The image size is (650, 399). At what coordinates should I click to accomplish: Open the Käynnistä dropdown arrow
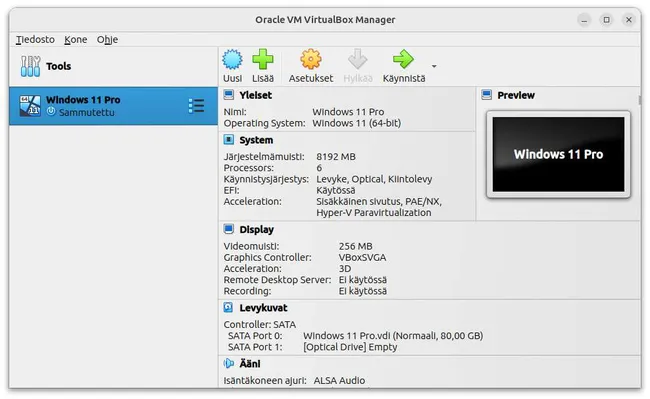pyautogui.click(x=434, y=66)
